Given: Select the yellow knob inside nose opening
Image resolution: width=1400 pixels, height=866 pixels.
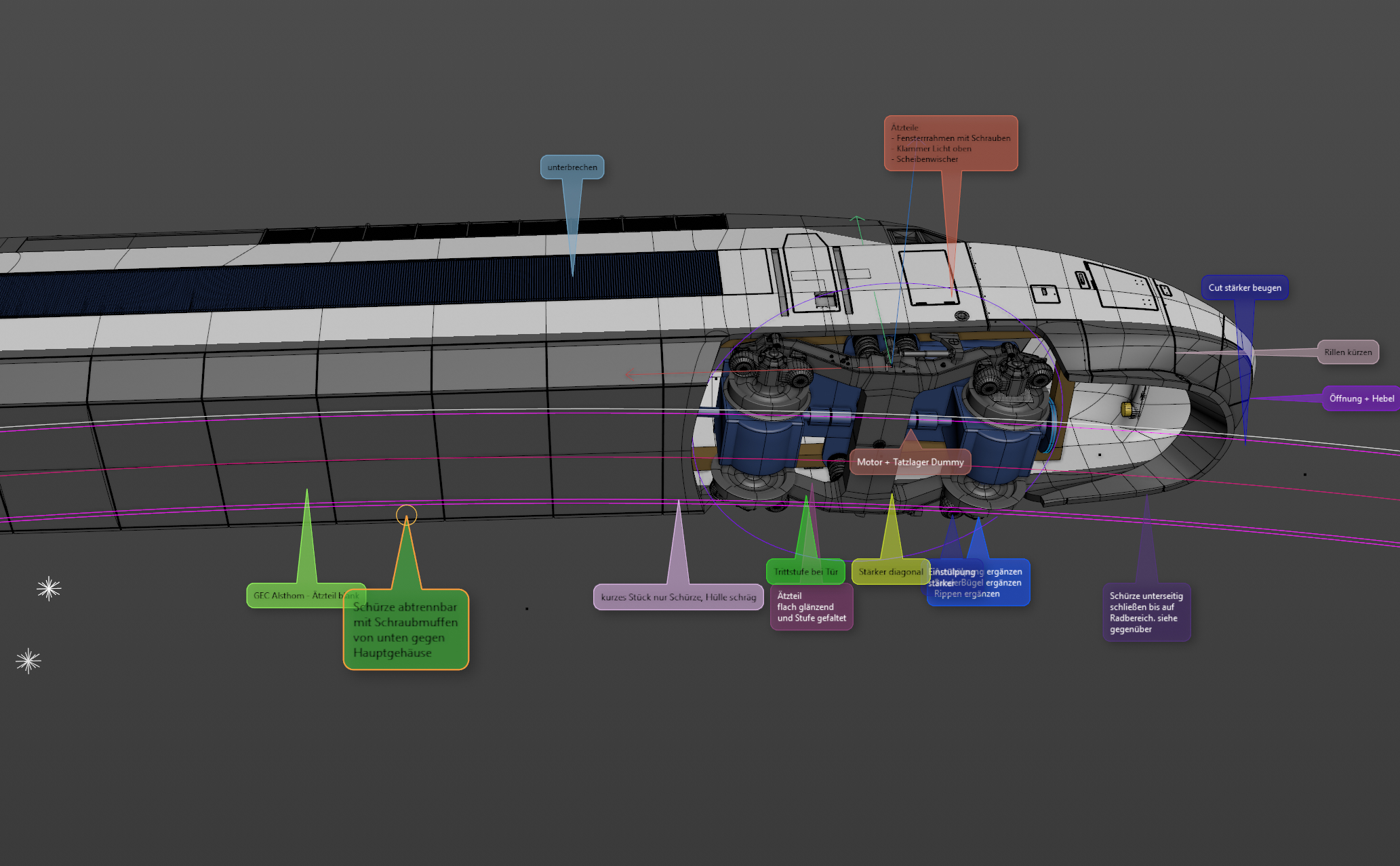Looking at the screenshot, I should coord(1127,409).
